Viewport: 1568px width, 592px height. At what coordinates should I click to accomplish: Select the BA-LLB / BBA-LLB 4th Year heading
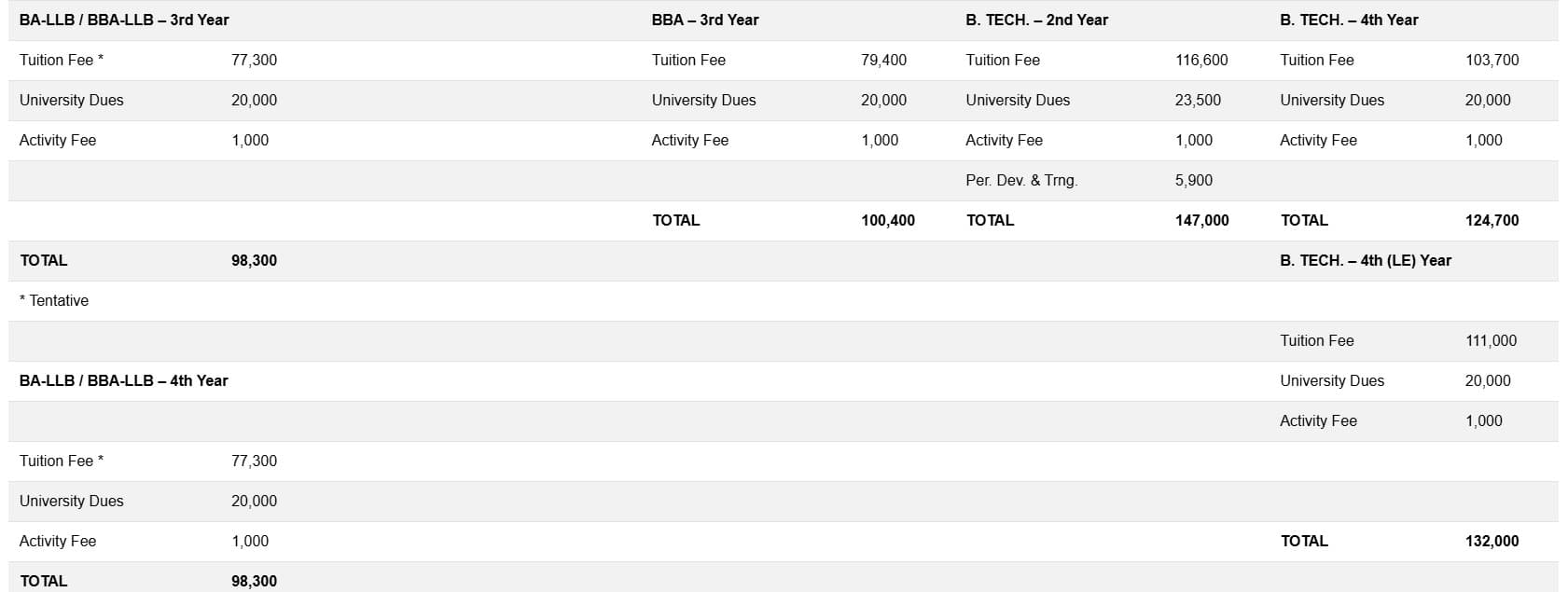(124, 380)
